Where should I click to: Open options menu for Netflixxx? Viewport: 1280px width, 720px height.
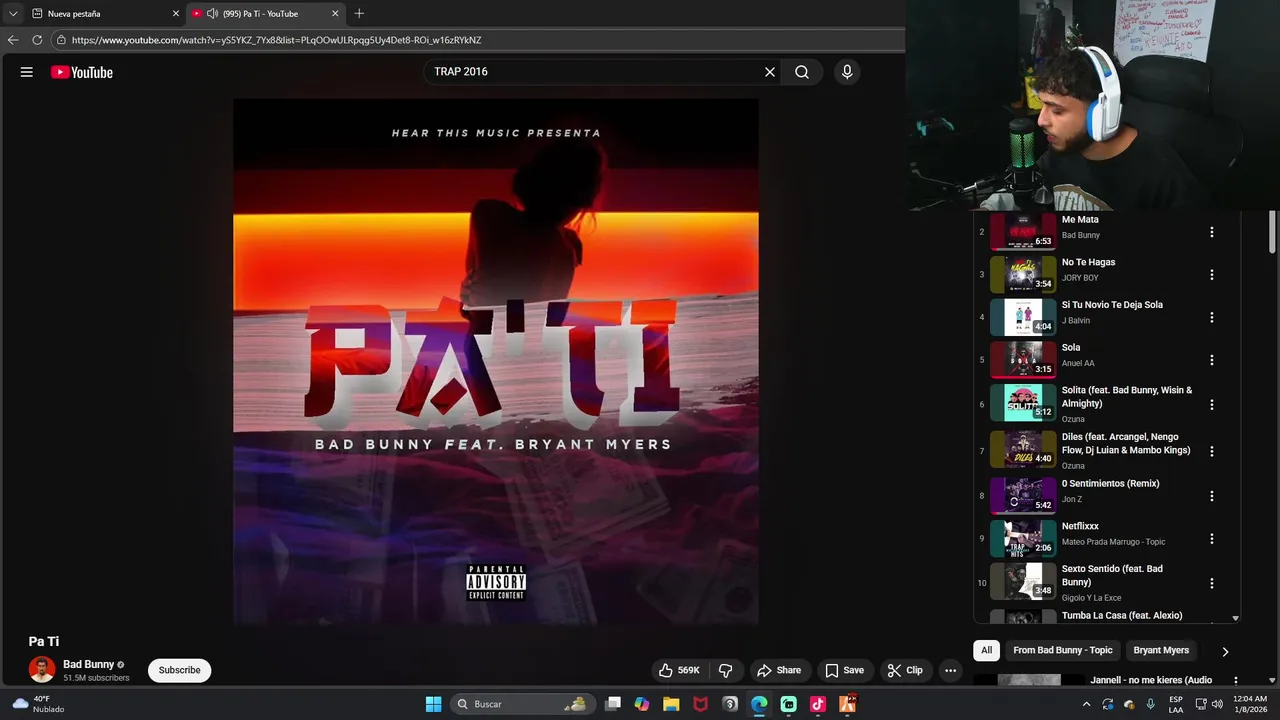[x=1211, y=539]
